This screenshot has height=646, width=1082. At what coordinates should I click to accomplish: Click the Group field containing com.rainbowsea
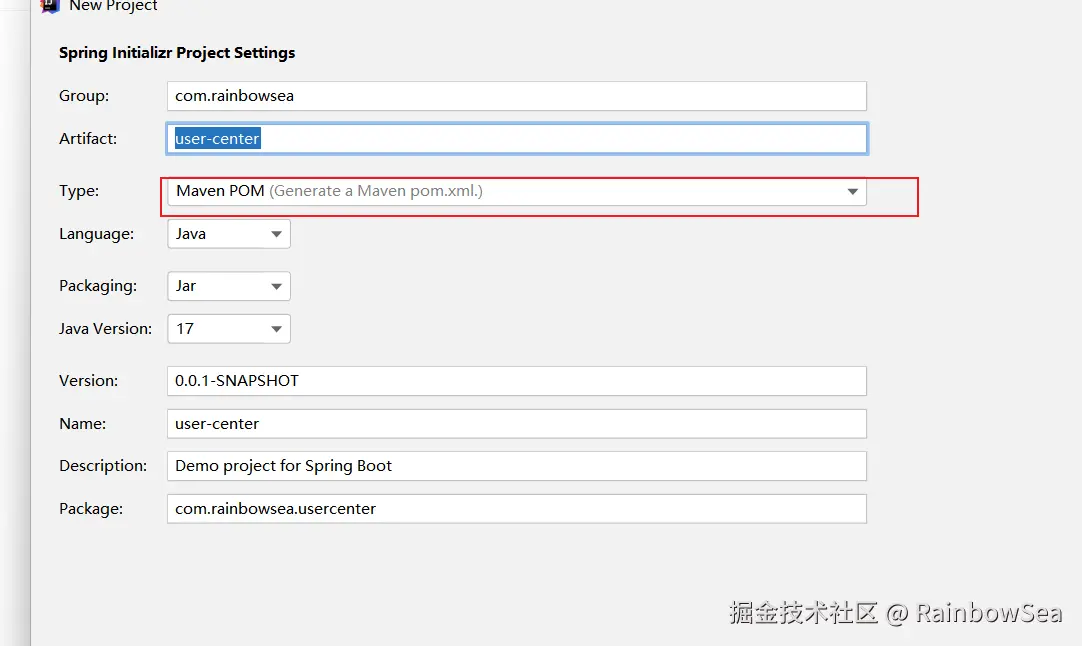point(516,96)
